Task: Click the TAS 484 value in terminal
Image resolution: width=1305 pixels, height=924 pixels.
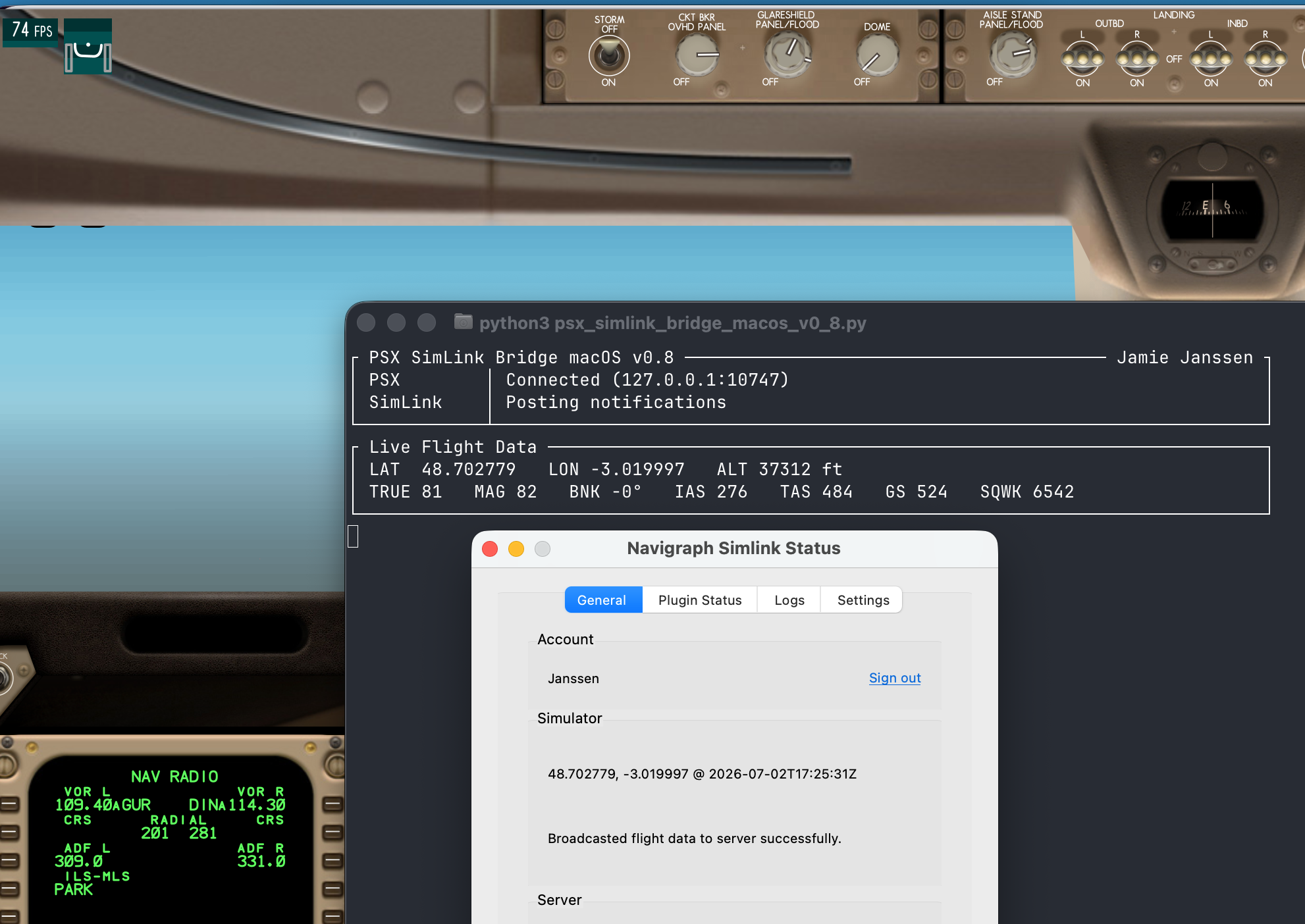Action: coord(816,492)
